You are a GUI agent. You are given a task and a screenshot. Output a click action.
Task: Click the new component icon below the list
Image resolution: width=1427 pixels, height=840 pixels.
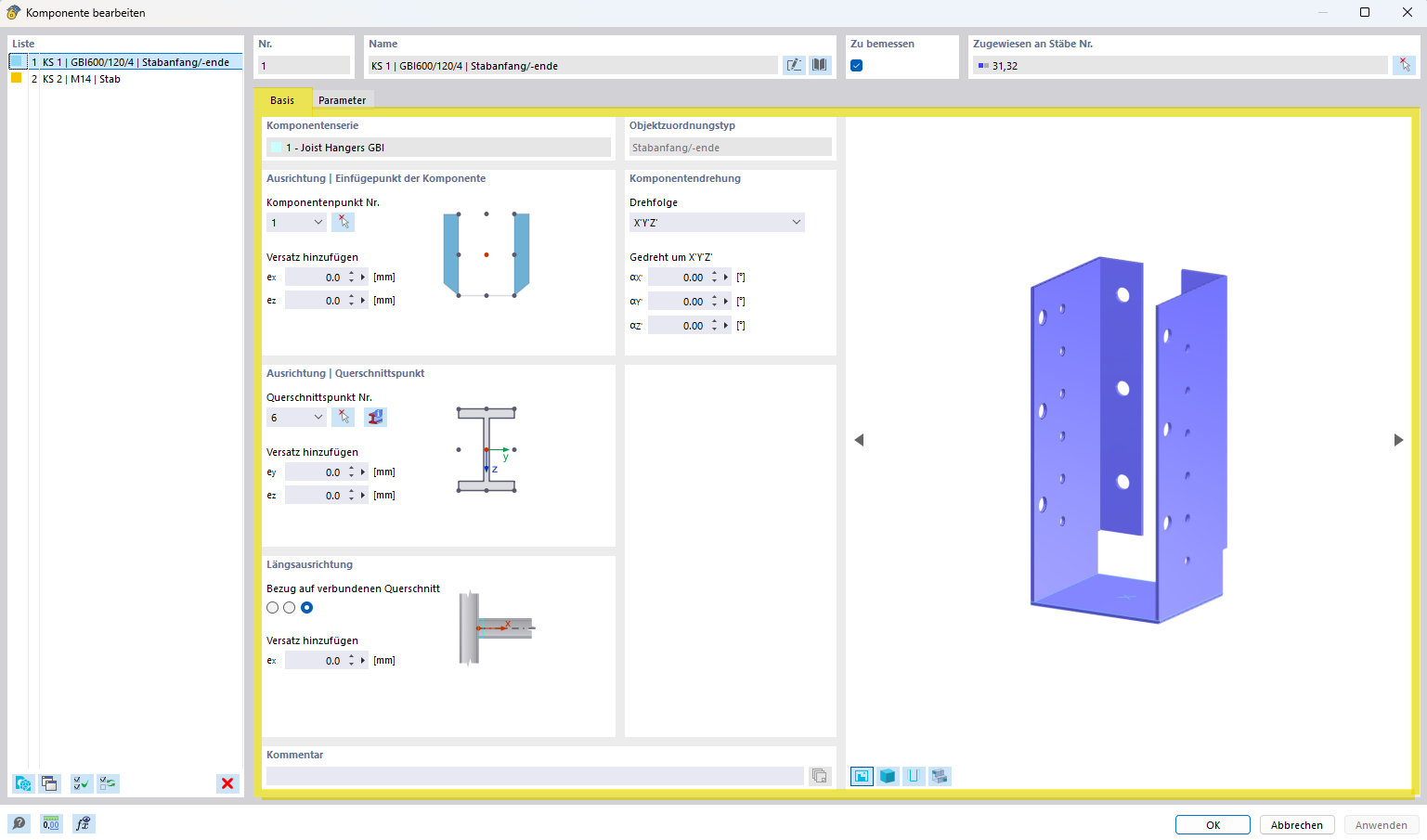pyautogui.click(x=23, y=783)
